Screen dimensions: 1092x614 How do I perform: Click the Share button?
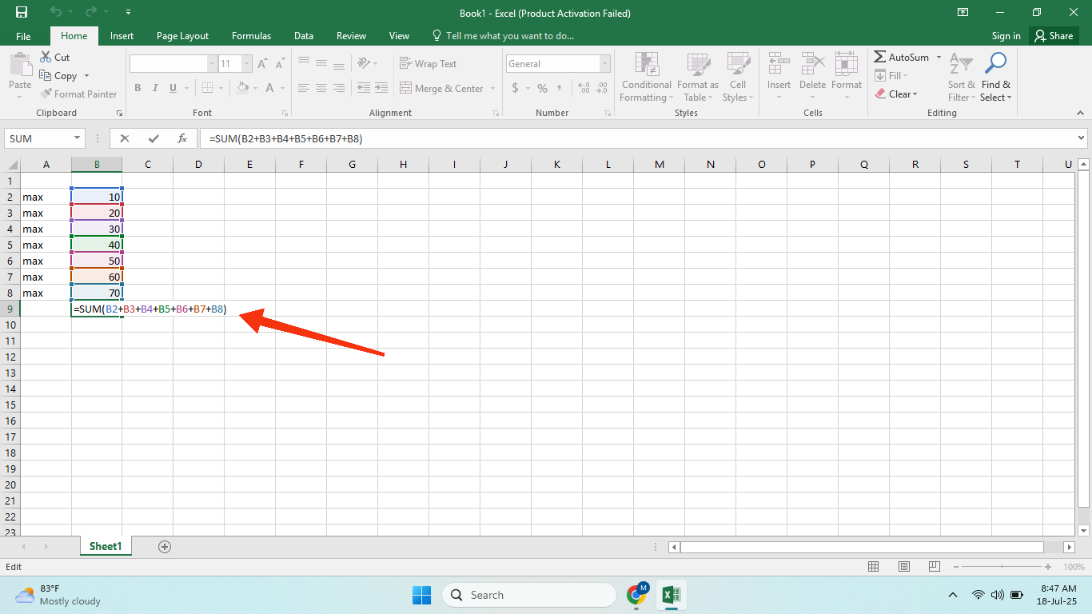1054,36
